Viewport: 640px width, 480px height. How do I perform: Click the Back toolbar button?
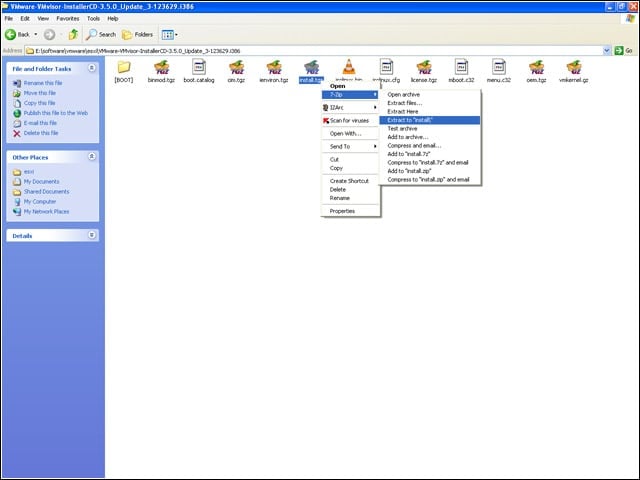(x=17, y=35)
